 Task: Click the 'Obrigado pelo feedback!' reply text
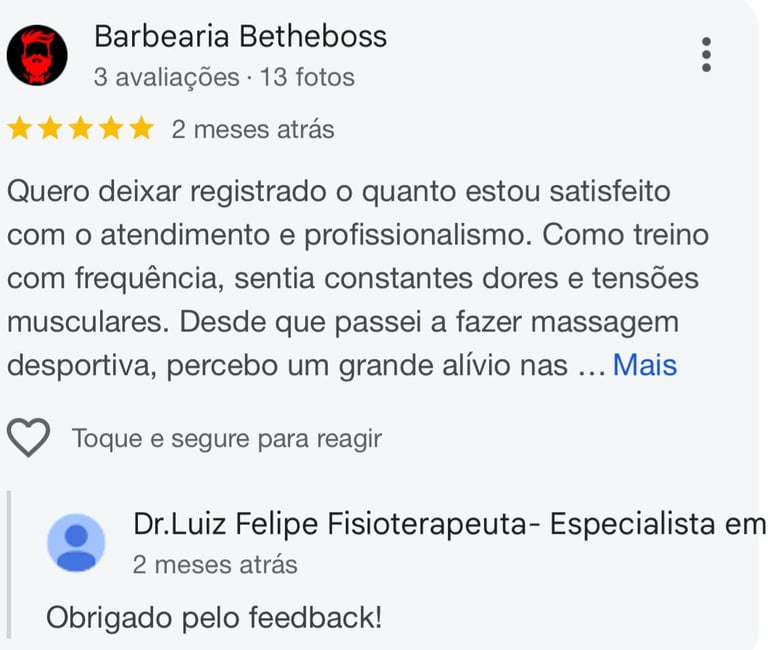click(214, 617)
